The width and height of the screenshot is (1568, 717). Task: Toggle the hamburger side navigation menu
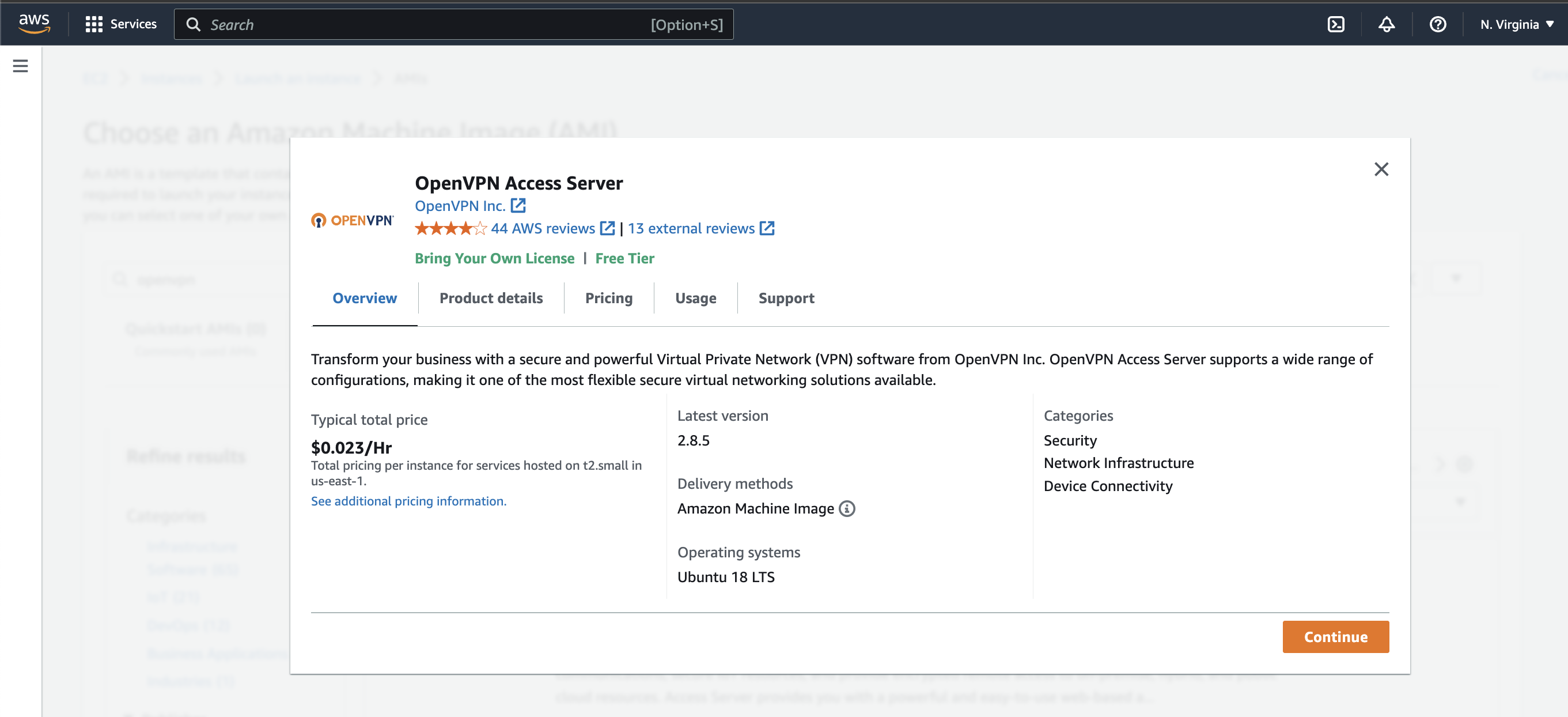coord(20,66)
